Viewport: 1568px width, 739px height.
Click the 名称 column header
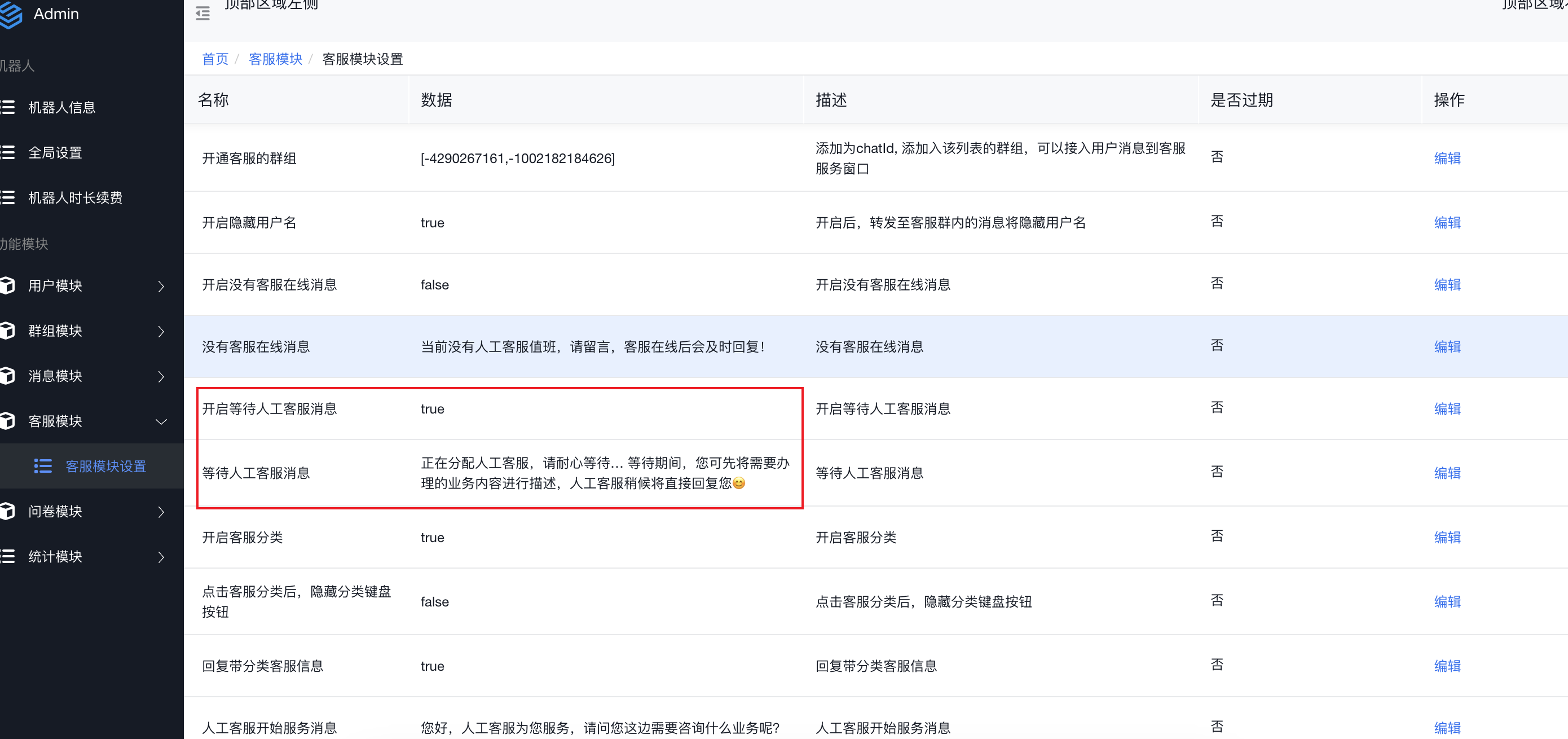[x=213, y=100]
